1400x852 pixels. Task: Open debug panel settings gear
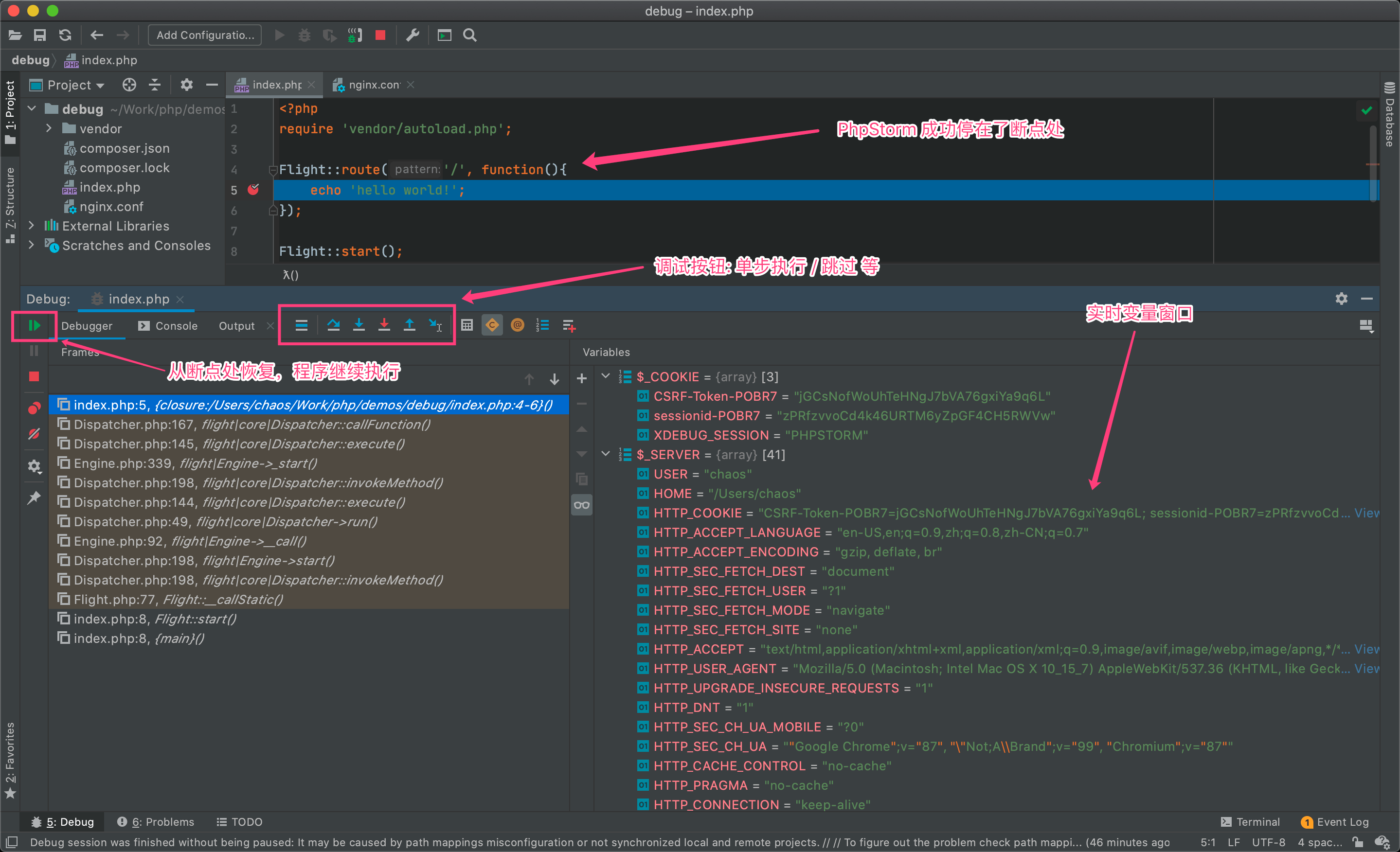point(34,466)
